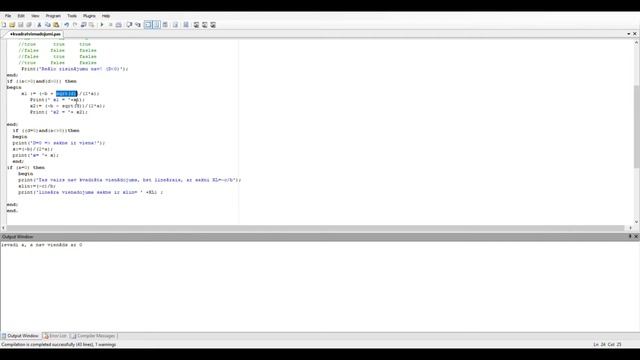
Task: Close the current editor tab
Action: (x=635, y=34)
